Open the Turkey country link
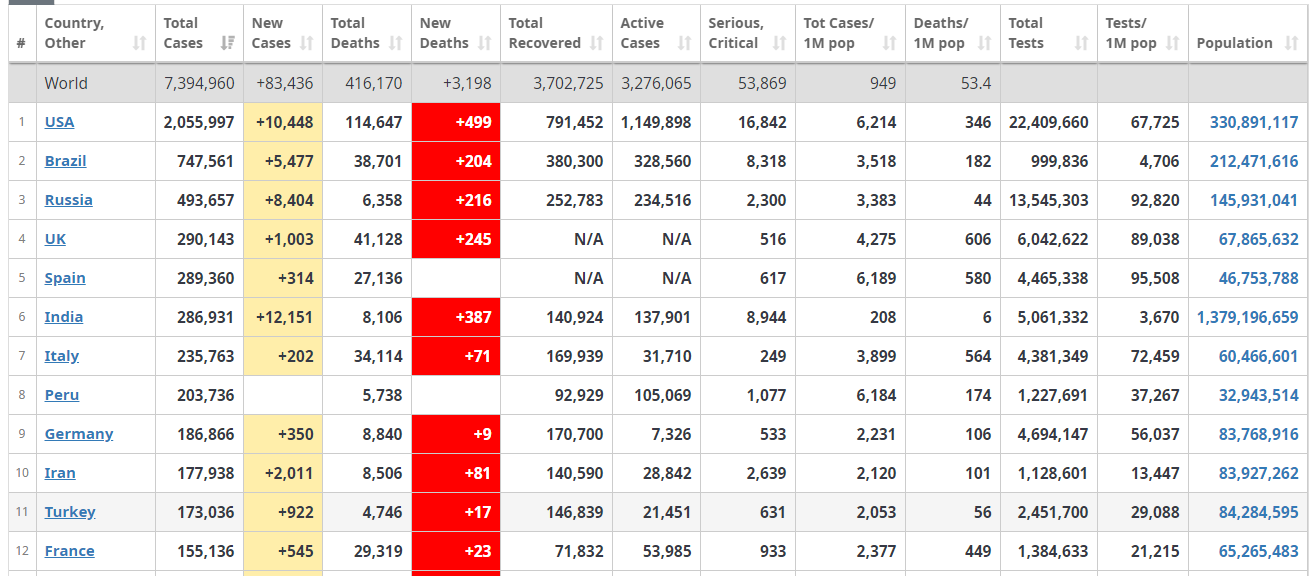Screen dimensions: 1309x576 70,512
